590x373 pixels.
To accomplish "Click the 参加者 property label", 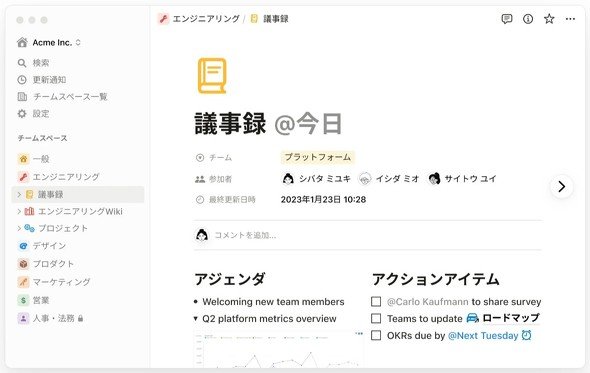I will click(x=214, y=179).
